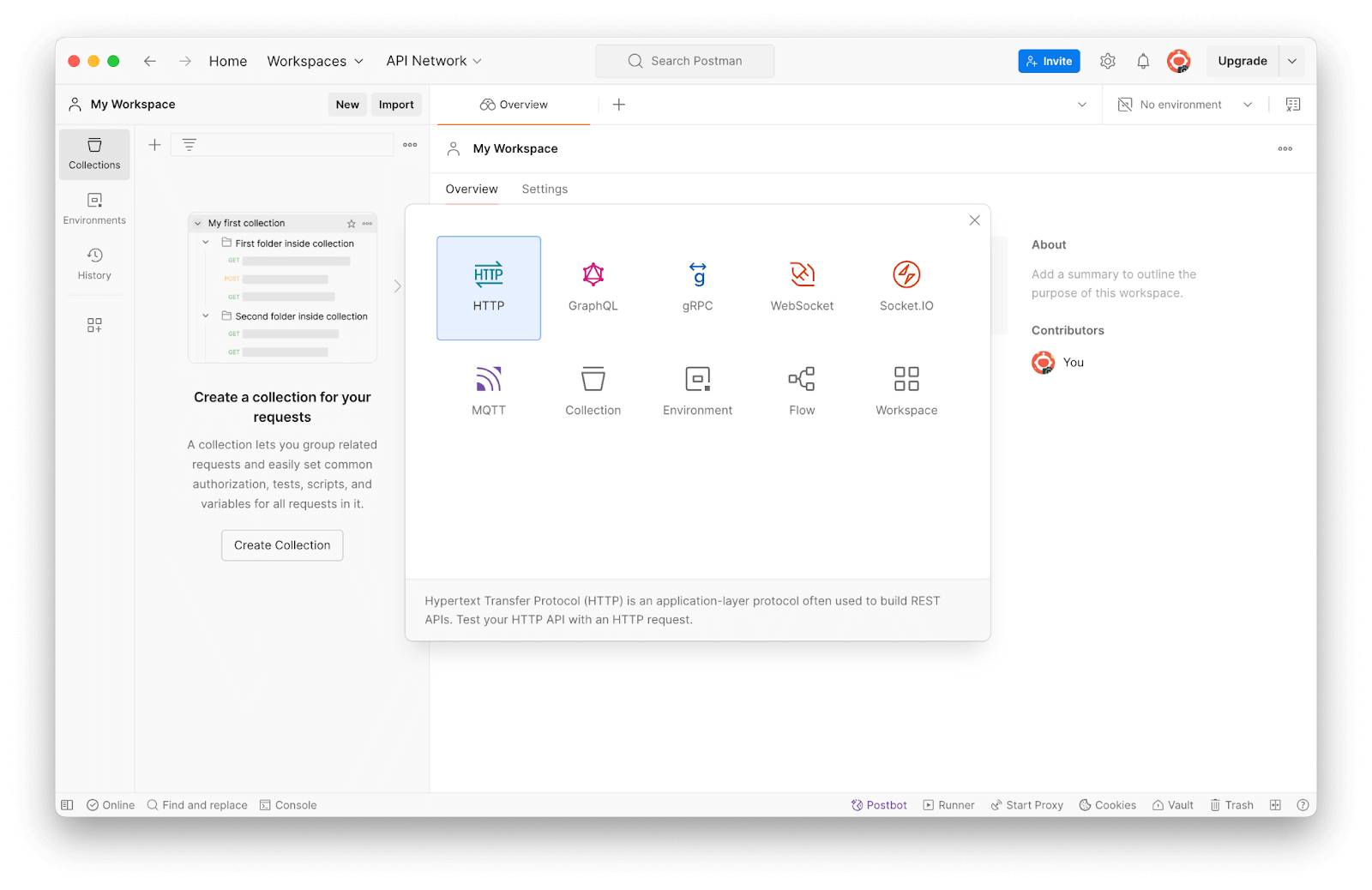Image resolution: width=1372 pixels, height=890 pixels.
Task: Create a new Flow from the dialog
Action: click(x=801, y=391)
